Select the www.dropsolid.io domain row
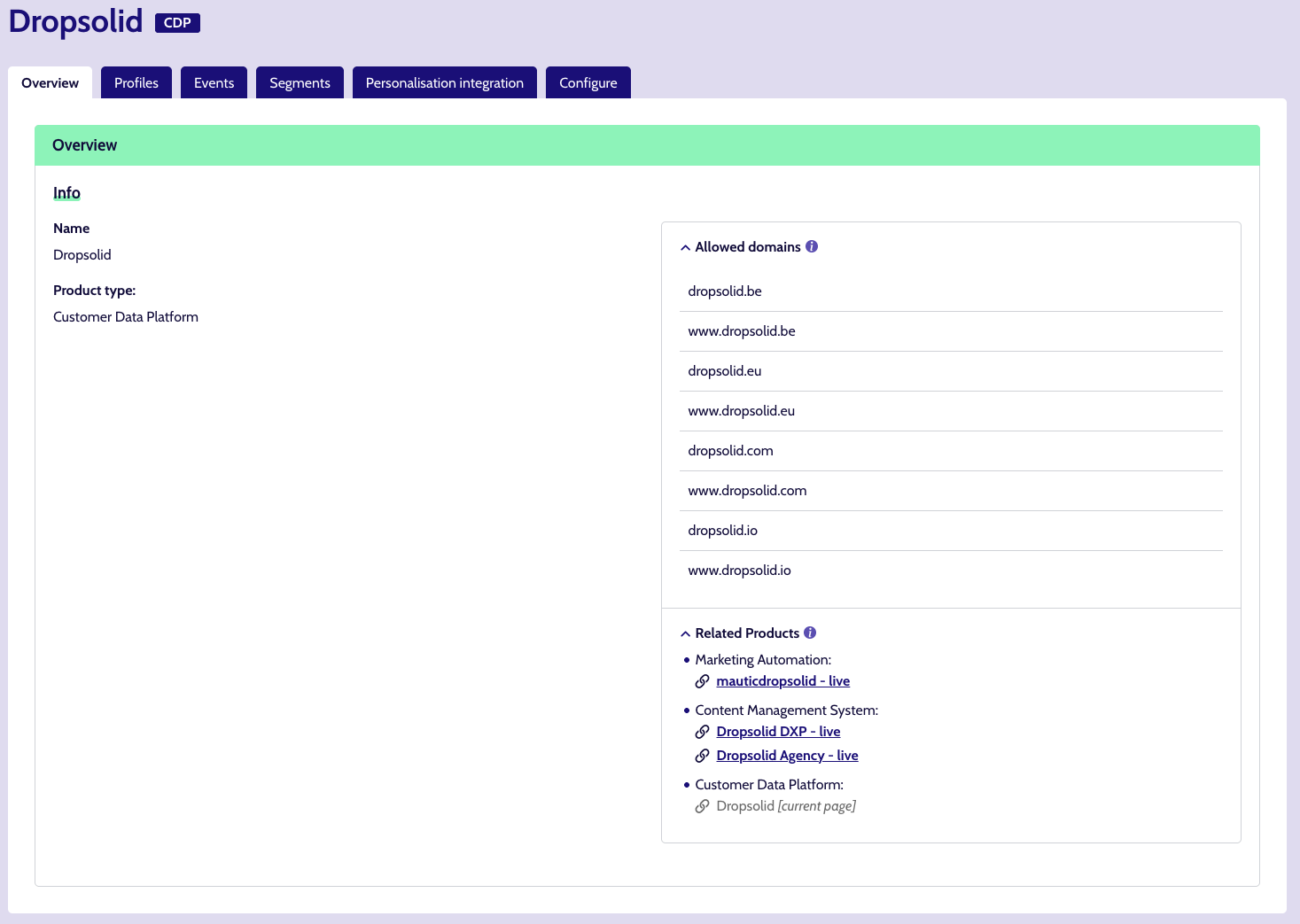Screen dimensions: 1300x924 point(951,571)
